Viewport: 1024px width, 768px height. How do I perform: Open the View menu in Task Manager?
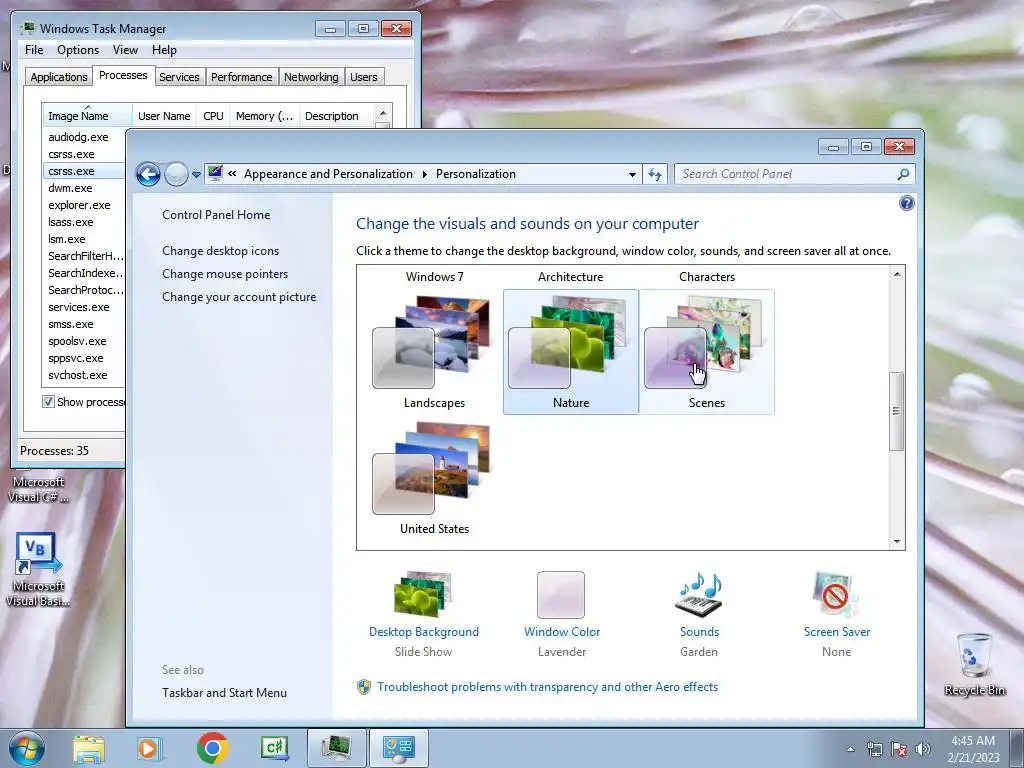[125, 50]
